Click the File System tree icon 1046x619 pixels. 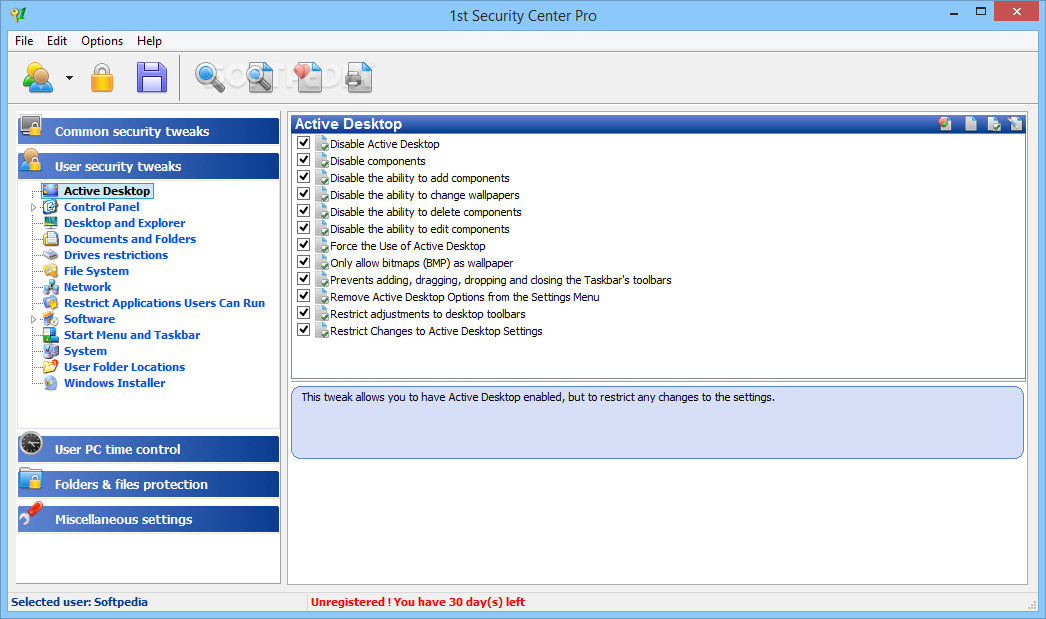(51, 271)
